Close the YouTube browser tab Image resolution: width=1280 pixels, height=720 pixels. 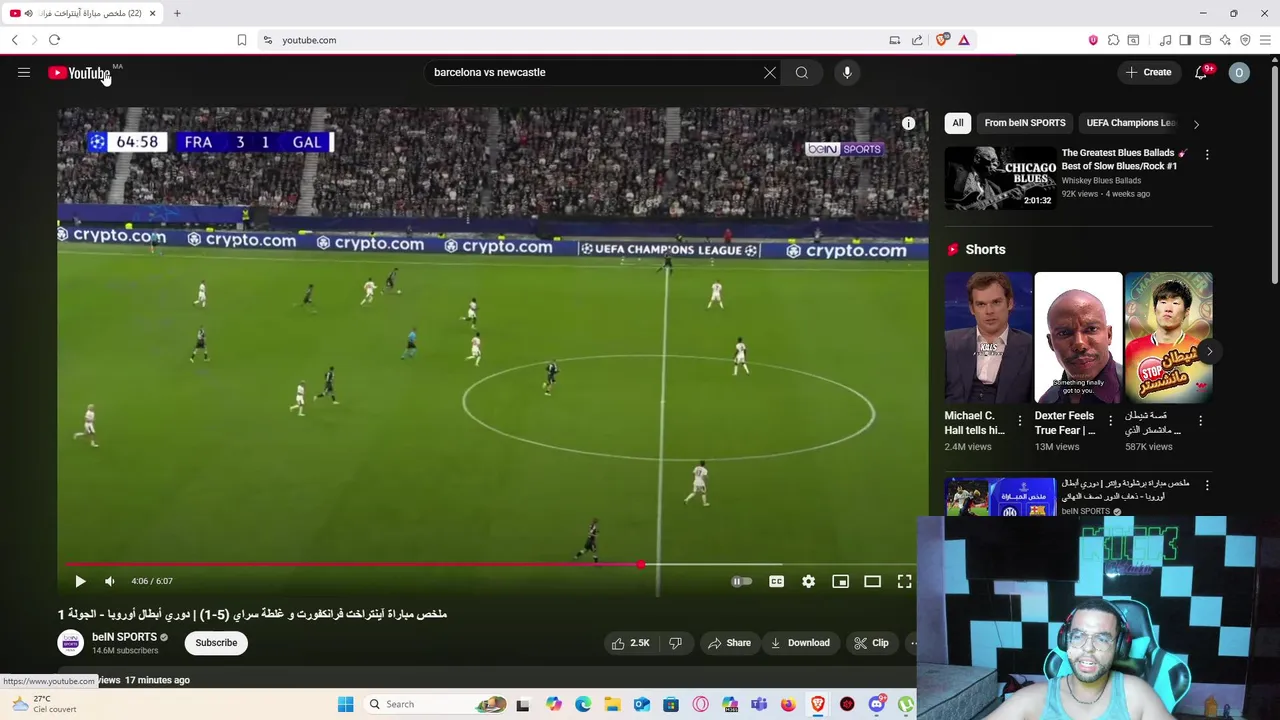152,13
